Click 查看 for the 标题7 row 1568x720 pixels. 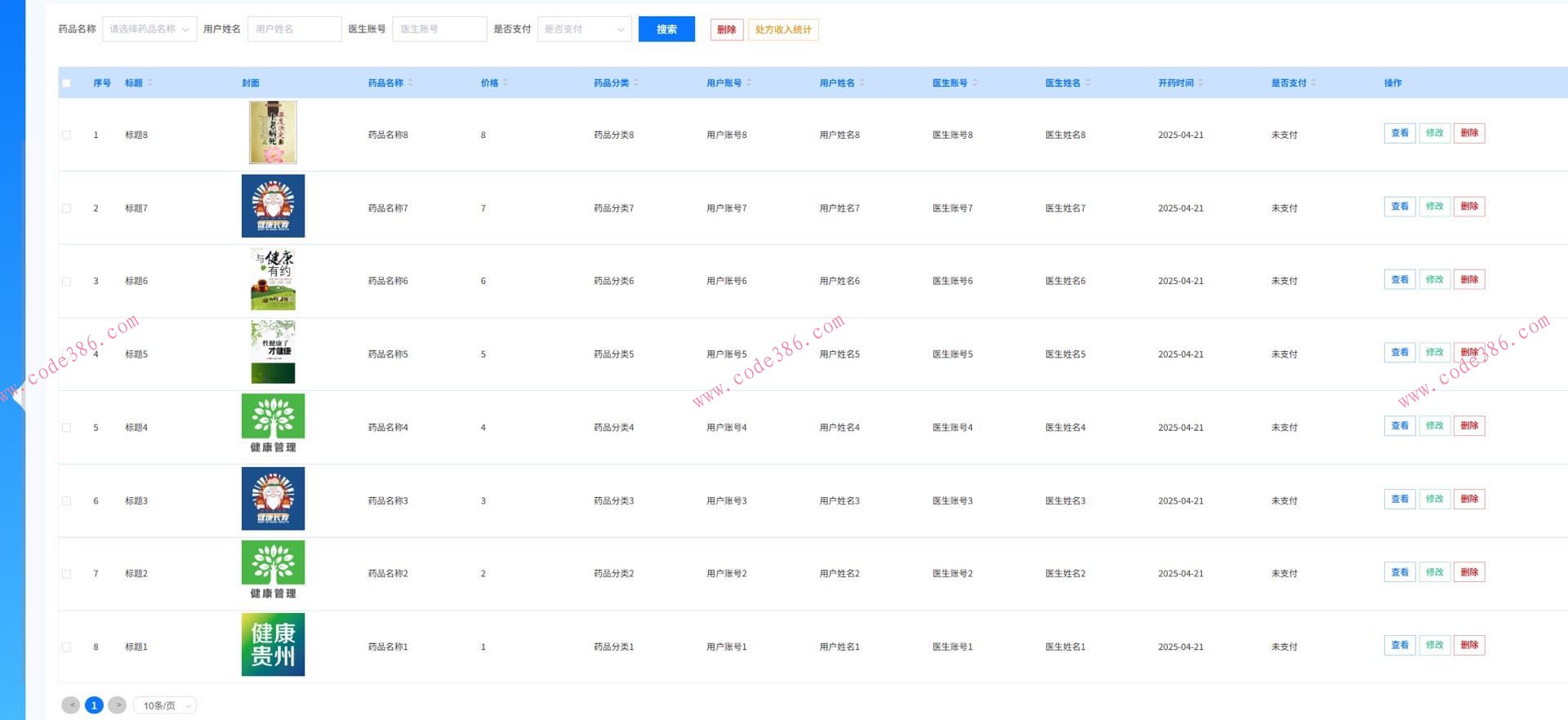[x=1399, y=207]
